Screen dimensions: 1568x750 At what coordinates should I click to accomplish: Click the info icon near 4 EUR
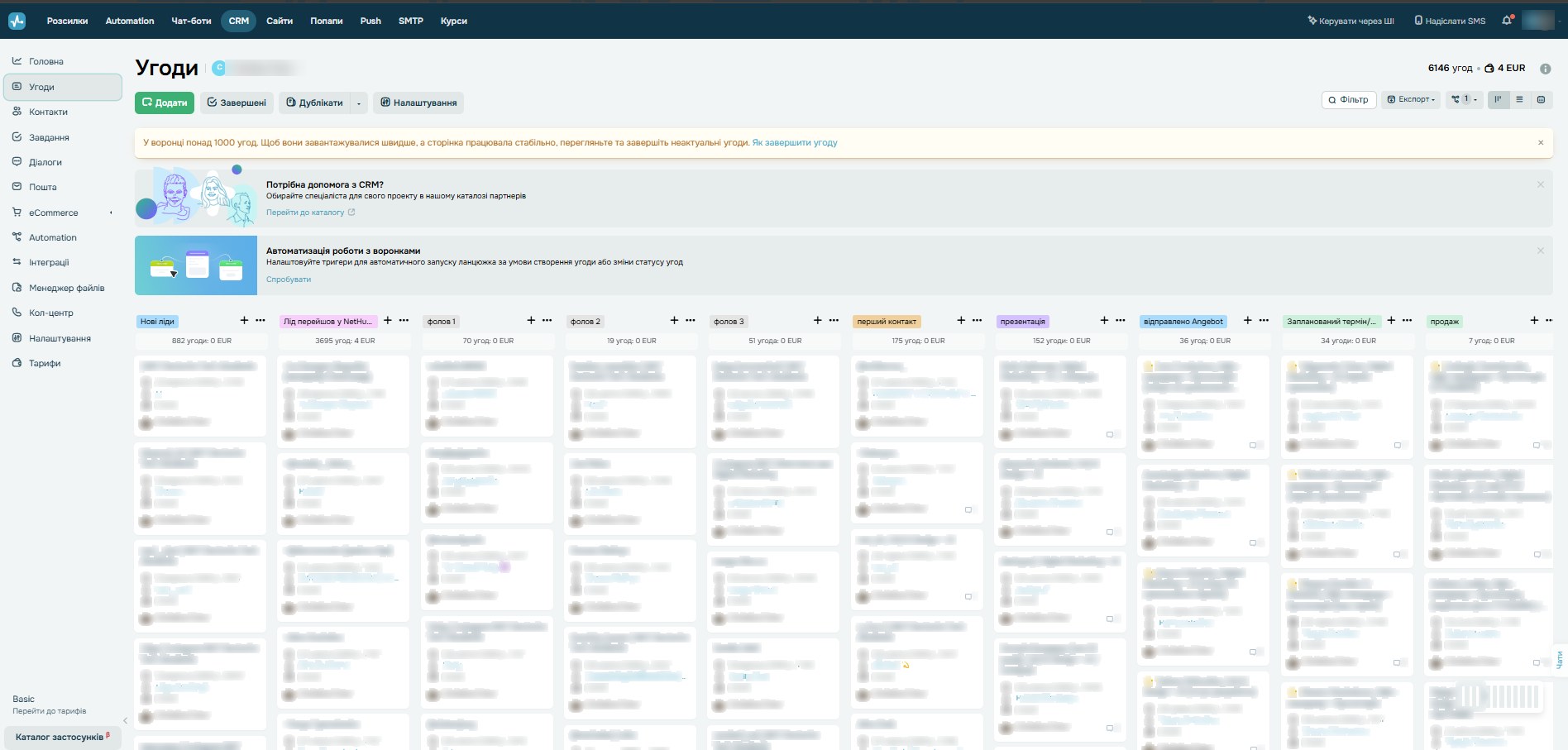pos(1545,69)
